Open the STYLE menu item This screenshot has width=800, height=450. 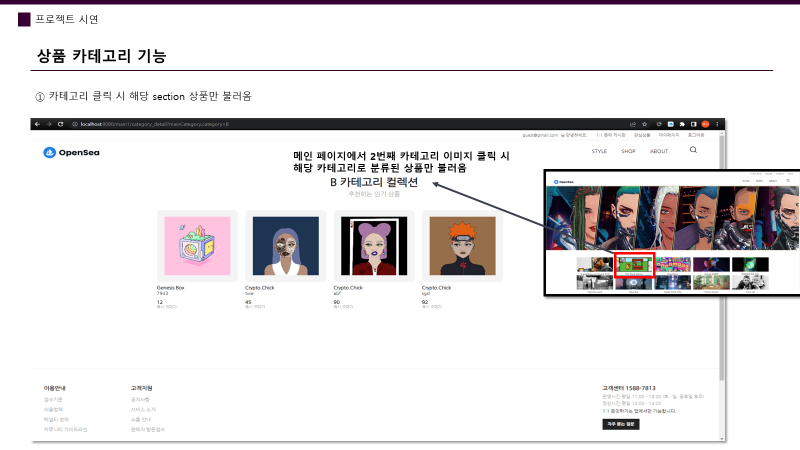tap(599, 152)
